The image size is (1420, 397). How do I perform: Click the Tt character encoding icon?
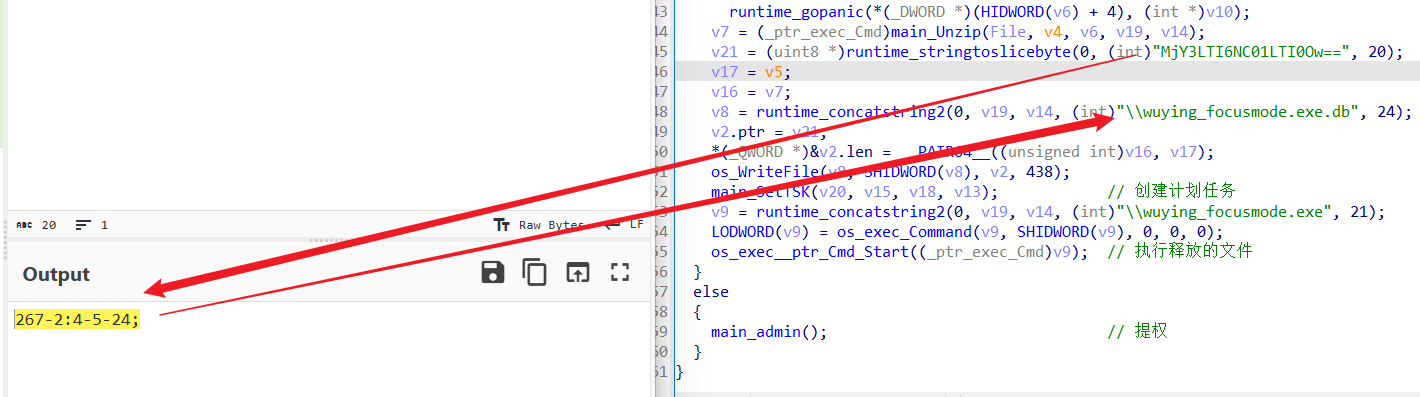(x=503, y=225)
